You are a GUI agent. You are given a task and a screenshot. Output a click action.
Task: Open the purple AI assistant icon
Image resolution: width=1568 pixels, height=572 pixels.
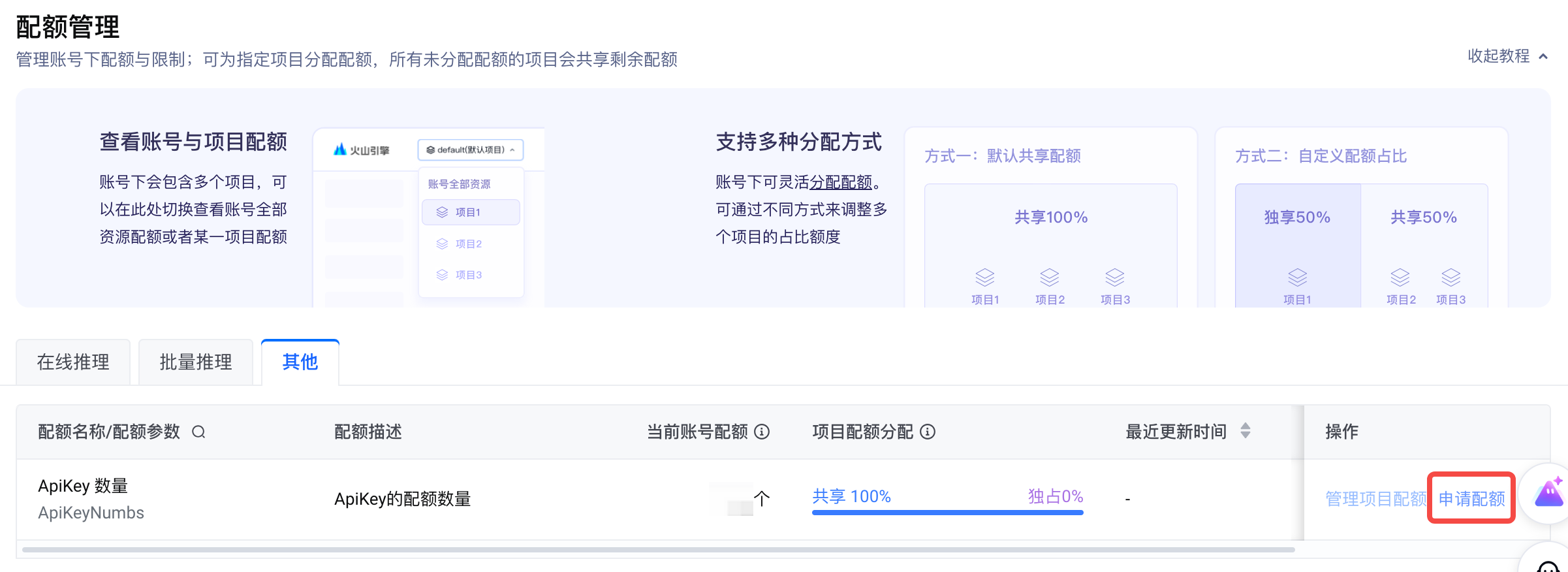pyautogui.click(x=1548, y=494)
